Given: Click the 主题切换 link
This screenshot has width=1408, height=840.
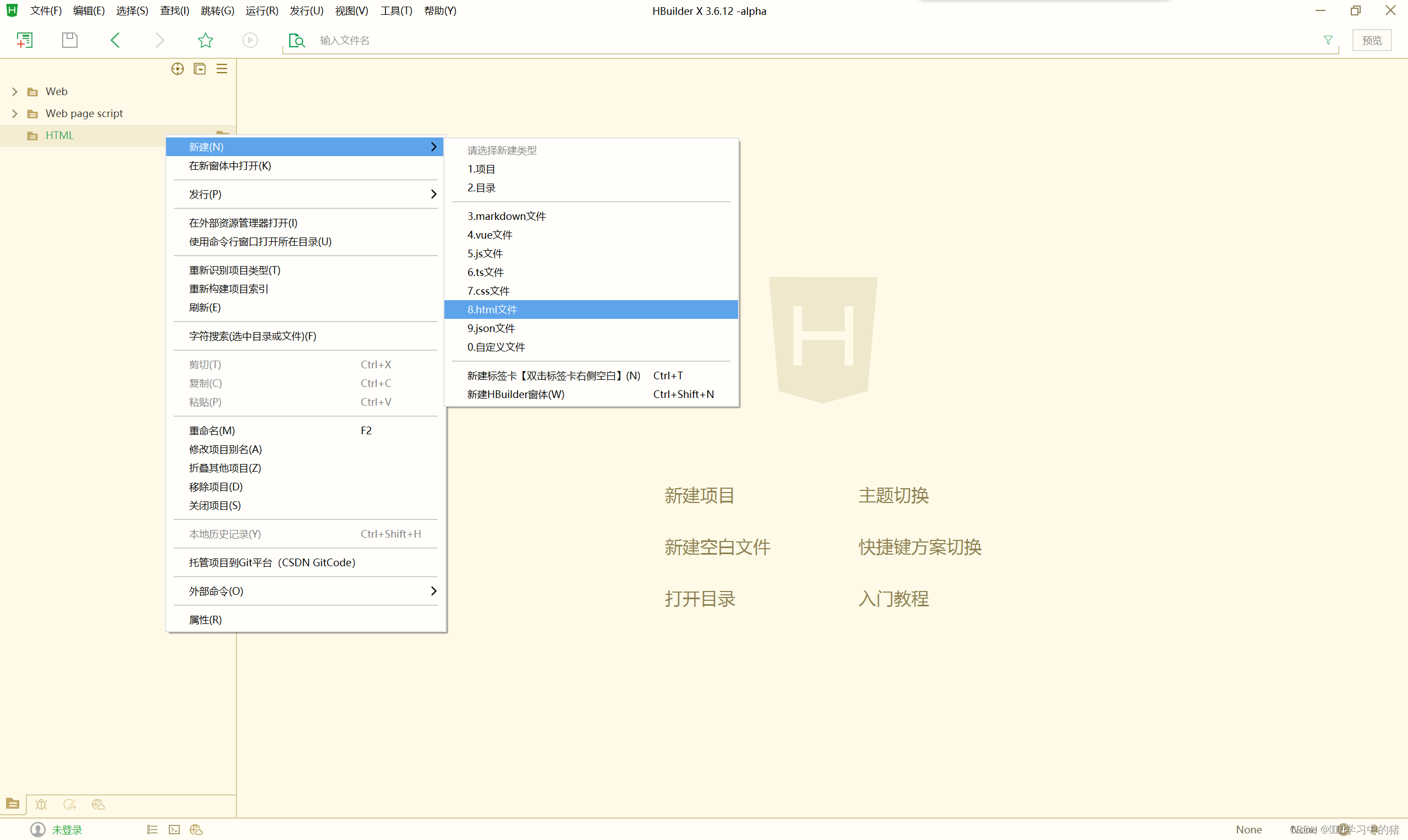Looking at the screenshot, I should (x=893, y=495).
